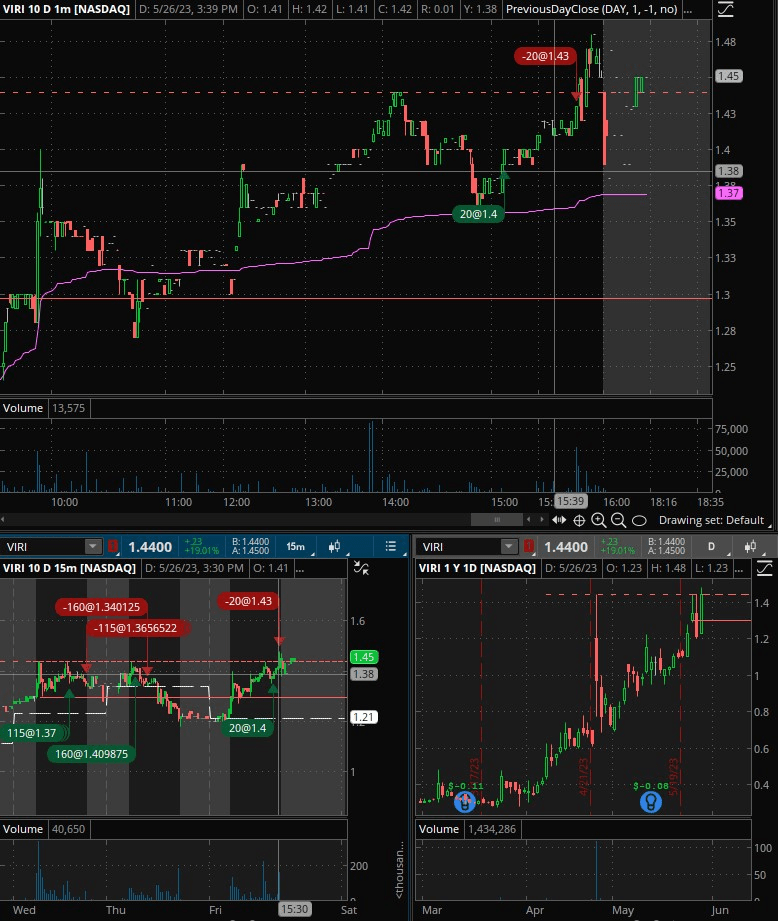Click 15:30 time marker on 15m chart
Viewport: 778px width, 921px height.
294,909
